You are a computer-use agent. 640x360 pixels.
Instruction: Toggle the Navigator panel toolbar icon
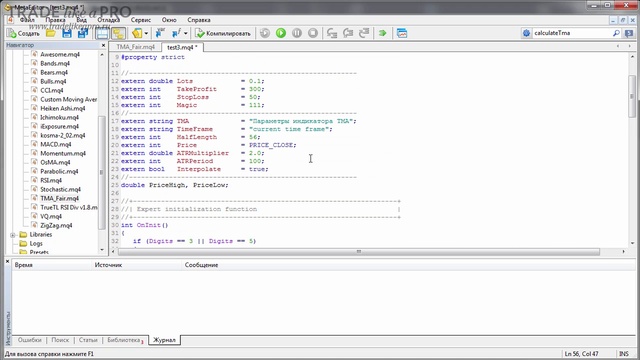tap(102, 33)
